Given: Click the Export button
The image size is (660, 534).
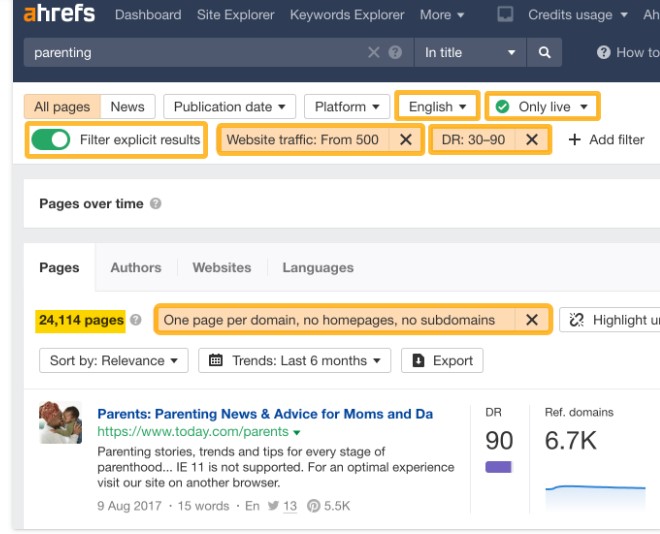Looking at the screenshot, I should [442, 360].
